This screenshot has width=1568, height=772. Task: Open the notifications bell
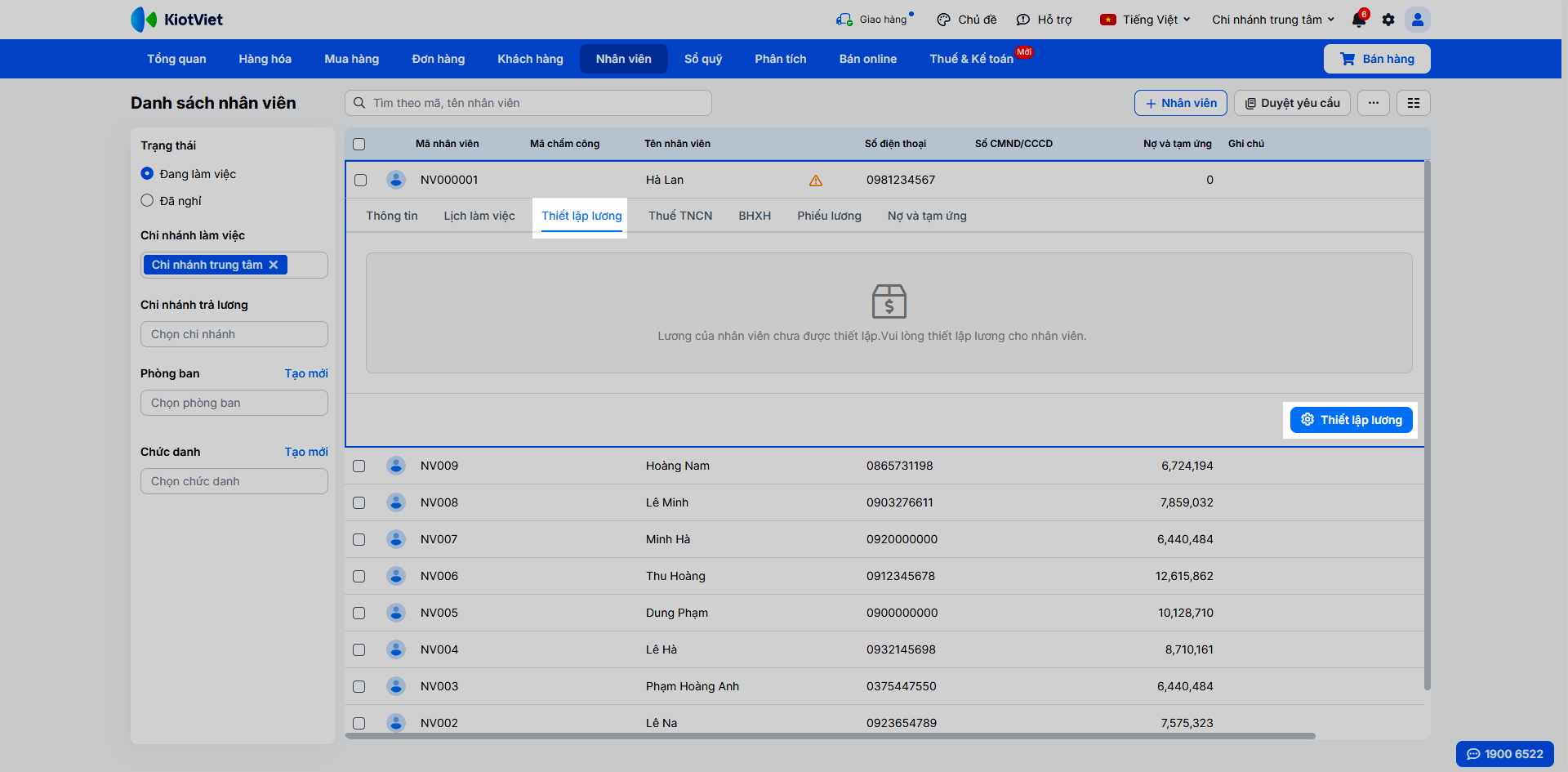(1359, 20)
